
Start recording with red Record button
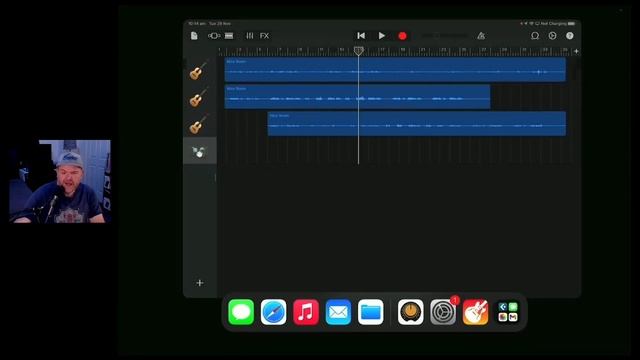pyautogui.click(x=402, y=36)
